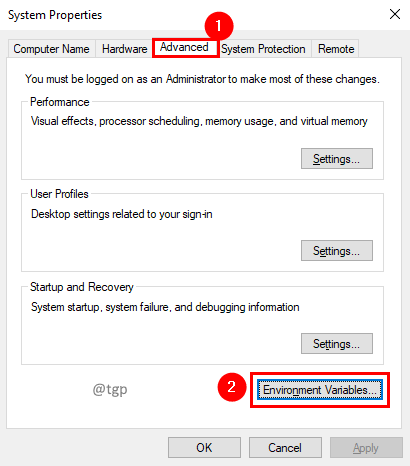Click the greyed-out Apply button
Image resolution: width=410 pixels, height=466 pixels.
pos(366,448)
